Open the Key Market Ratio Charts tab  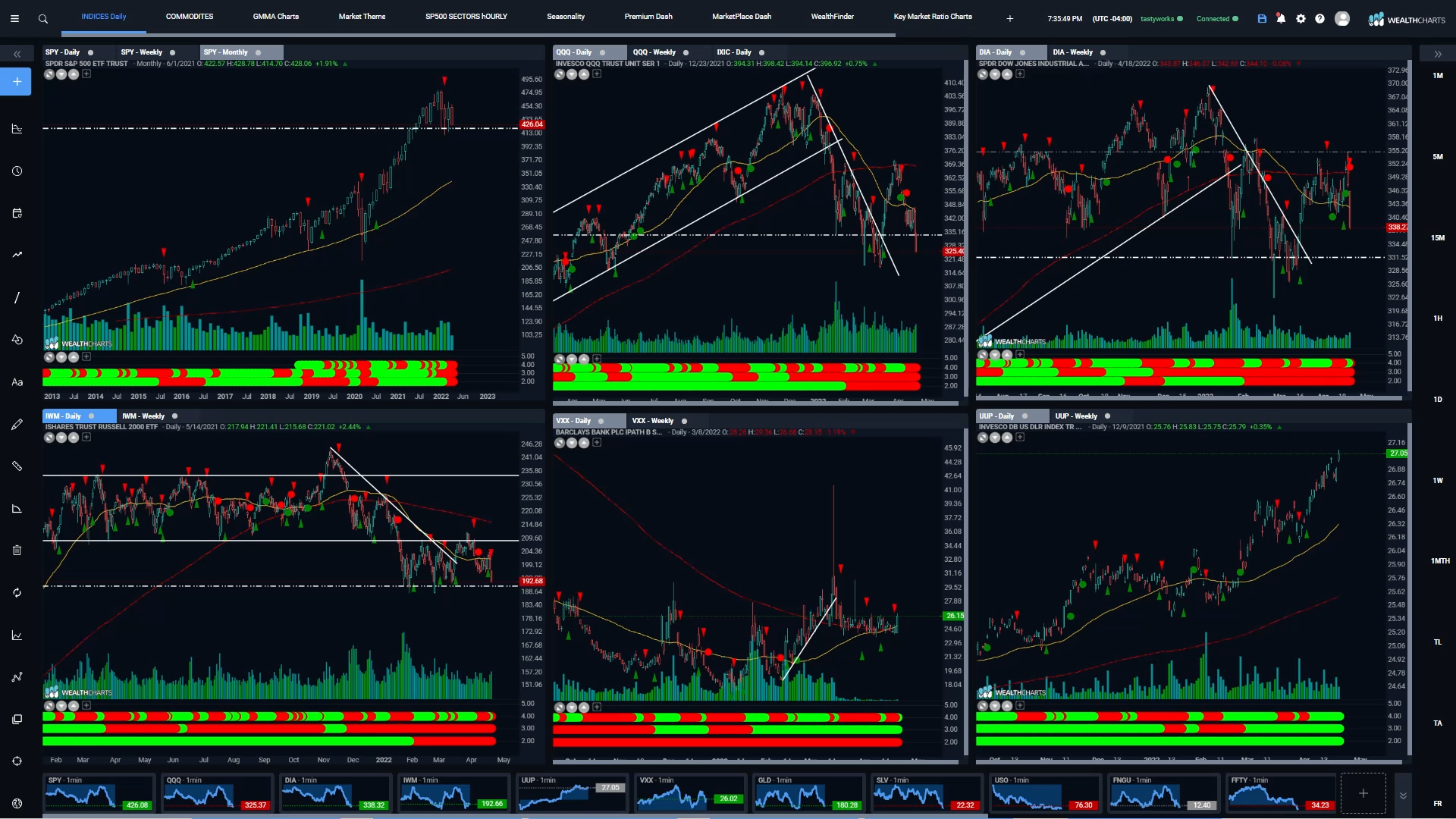tap(933, 16)
